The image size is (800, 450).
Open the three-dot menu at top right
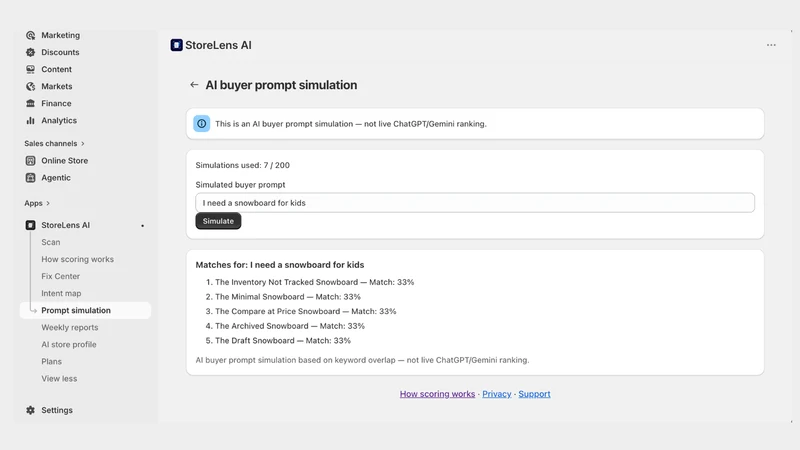click(x=771, y=45)
